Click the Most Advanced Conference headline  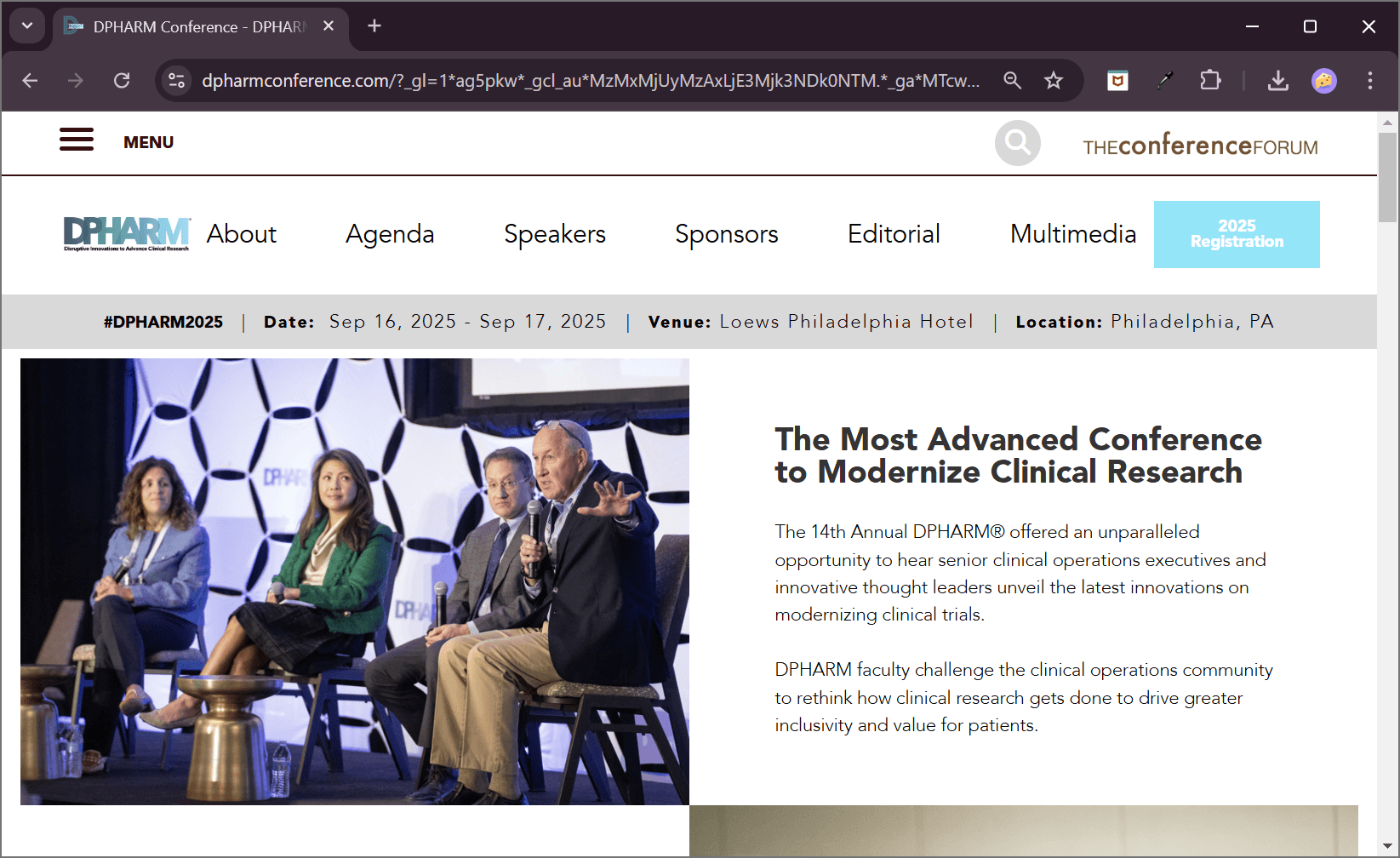pyautogui.click(x=1019, y=455)
